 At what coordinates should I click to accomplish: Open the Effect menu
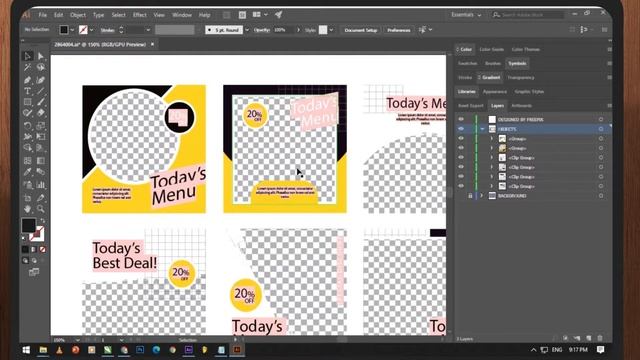point(140,15)
